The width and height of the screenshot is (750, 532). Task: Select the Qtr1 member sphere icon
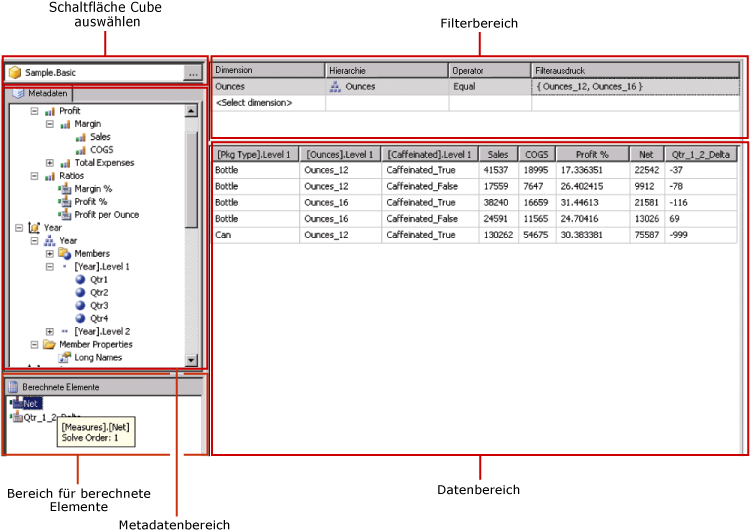pos(80,279)
